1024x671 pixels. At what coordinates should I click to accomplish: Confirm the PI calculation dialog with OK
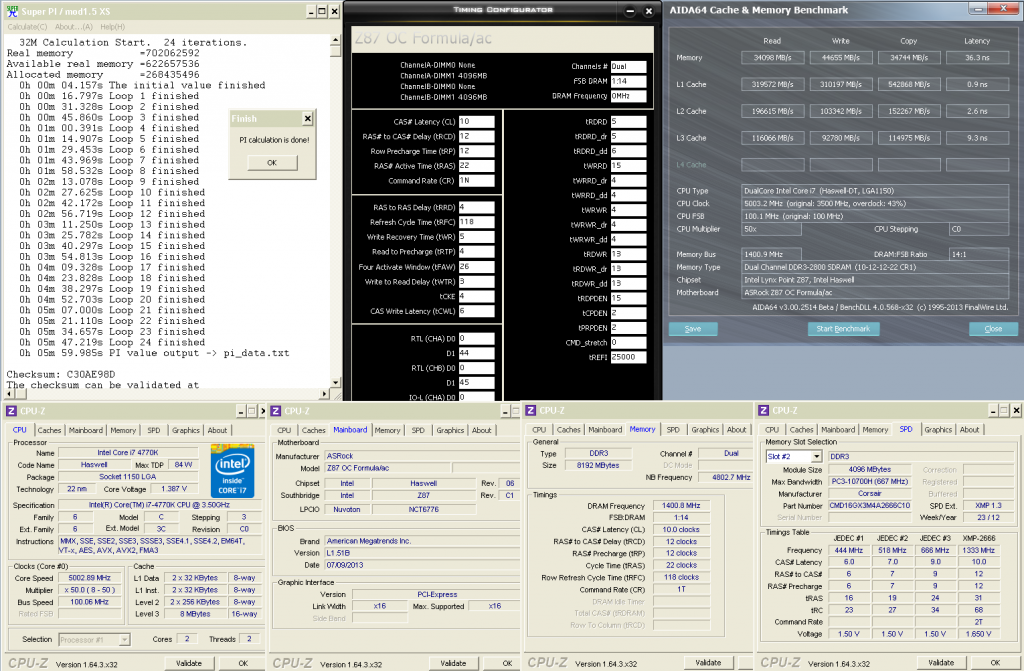coord(272,163)
